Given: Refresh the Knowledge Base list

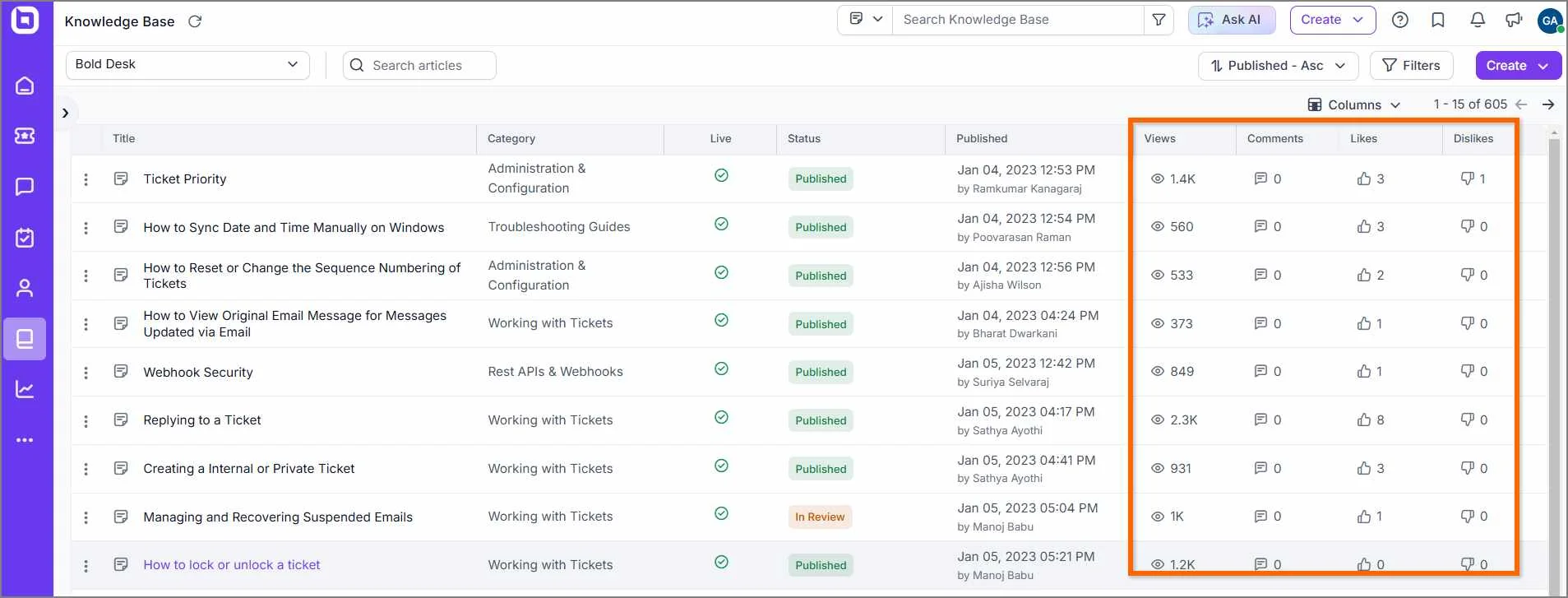Looking at the screenshot, I should point(195,21).
